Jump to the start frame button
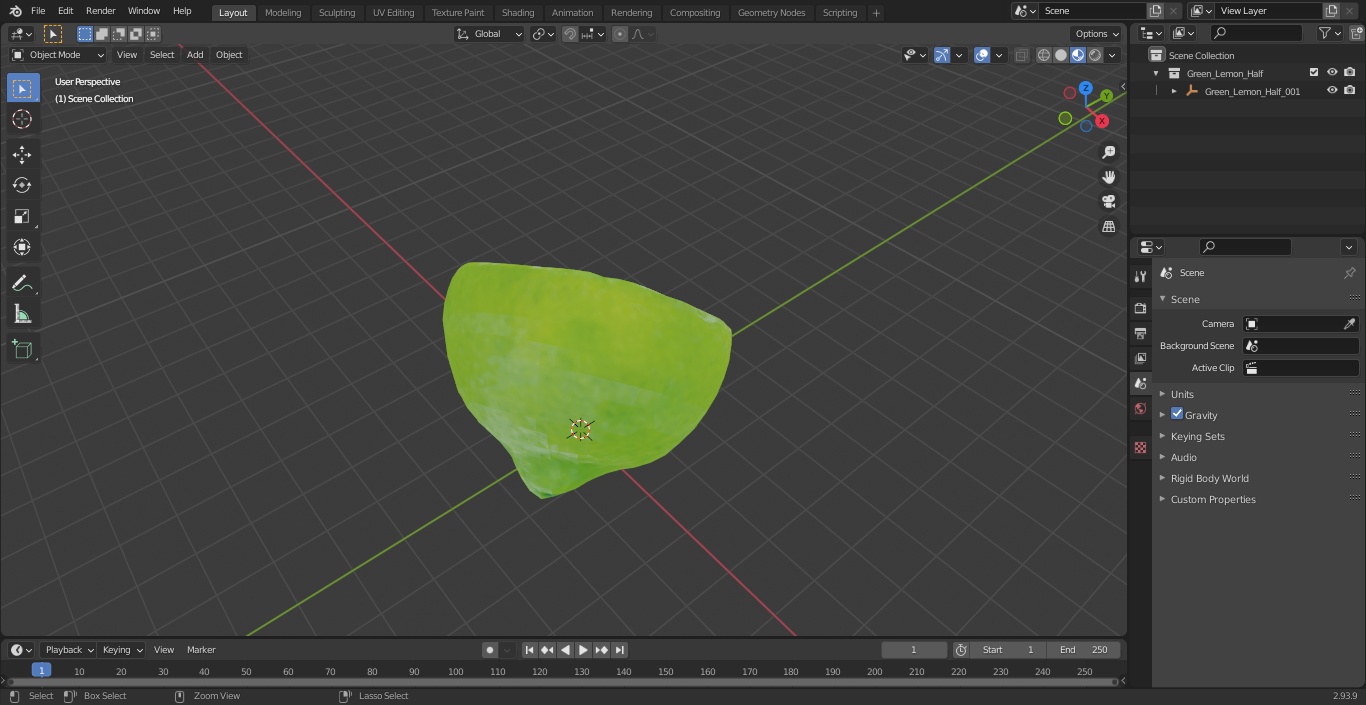This screenshot has width=1366, height=705. 529,650
